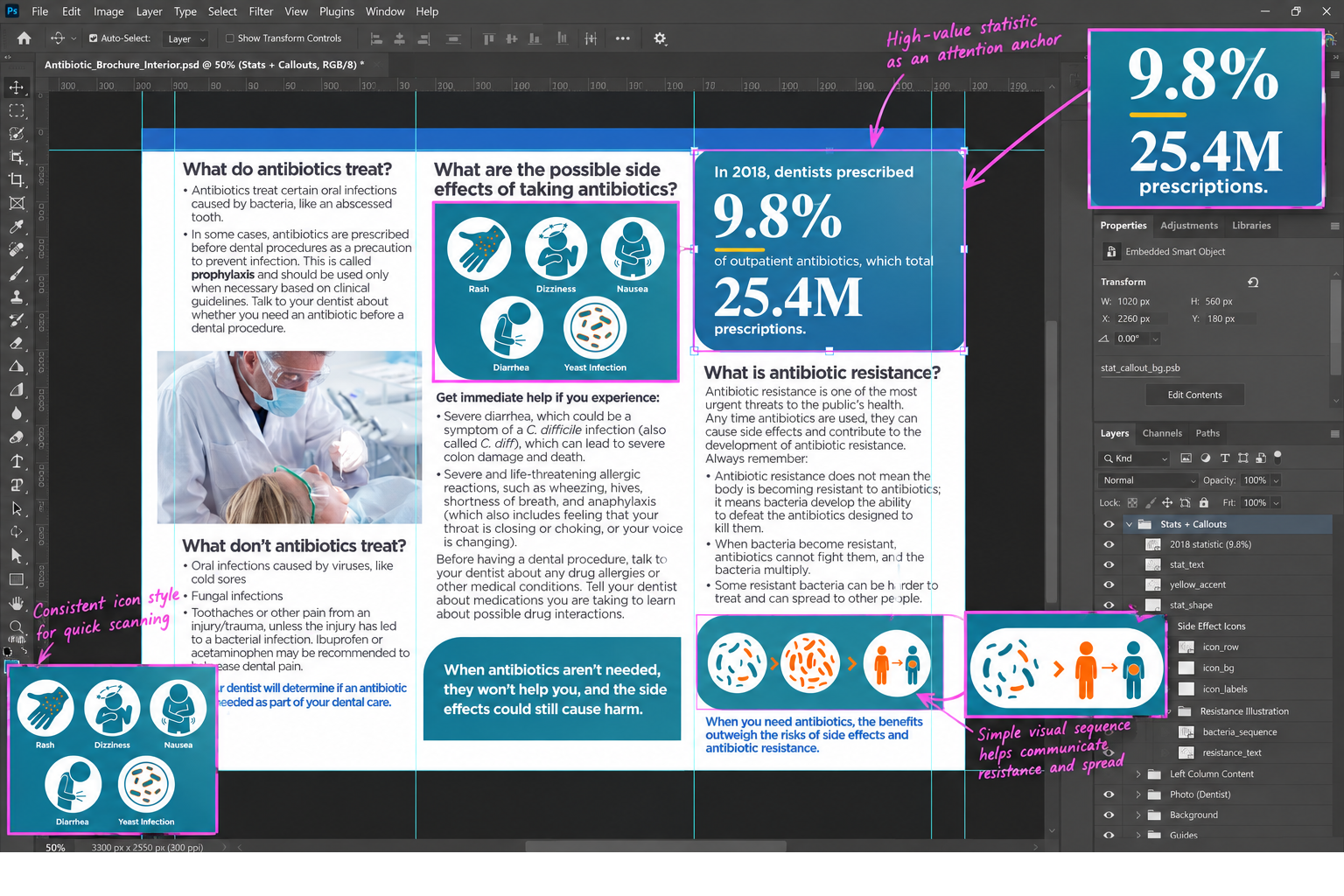
Task: Open the options bar gear settings
Action: (x=660, y=38)
